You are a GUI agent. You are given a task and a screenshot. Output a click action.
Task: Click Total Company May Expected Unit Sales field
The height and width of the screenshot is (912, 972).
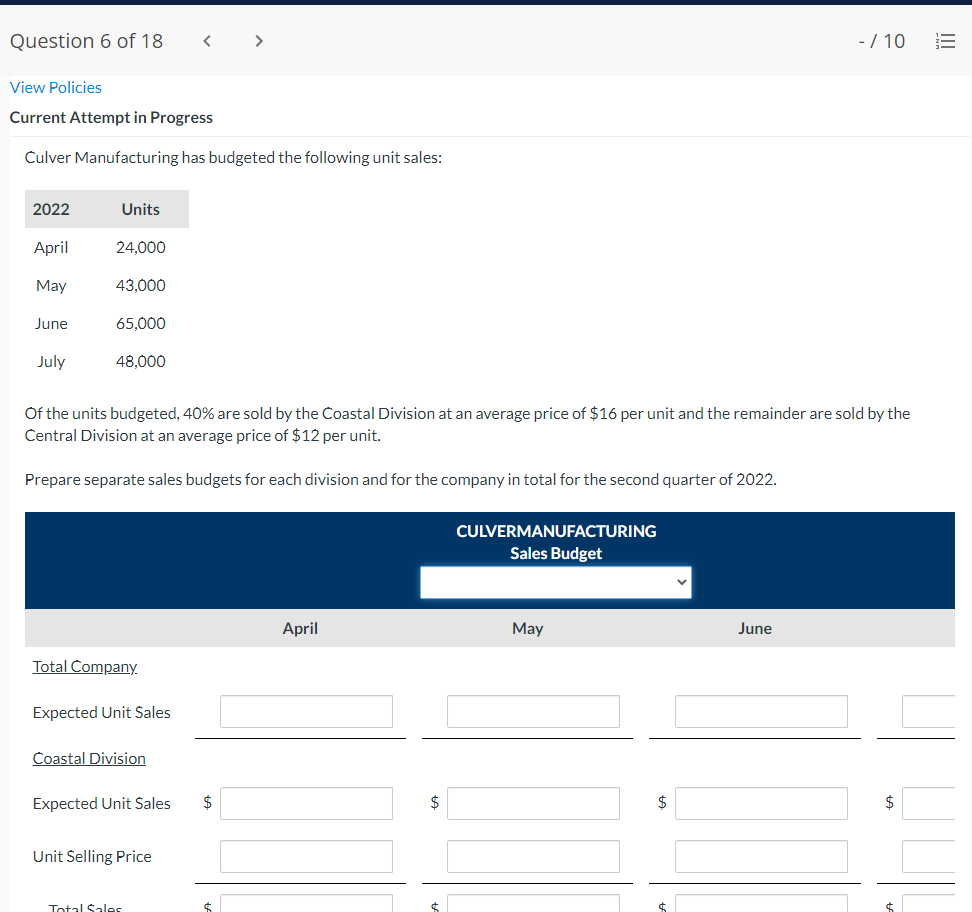(533, 711)
